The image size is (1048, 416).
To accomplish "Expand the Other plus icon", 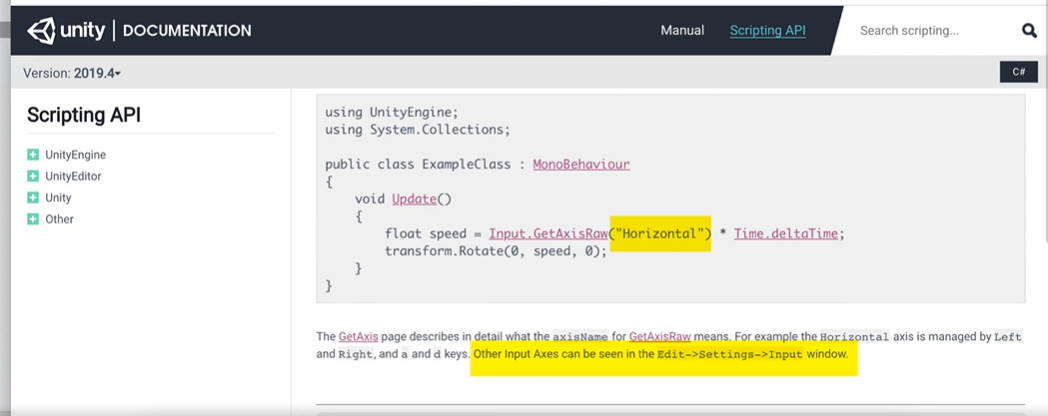I will 33,219.
